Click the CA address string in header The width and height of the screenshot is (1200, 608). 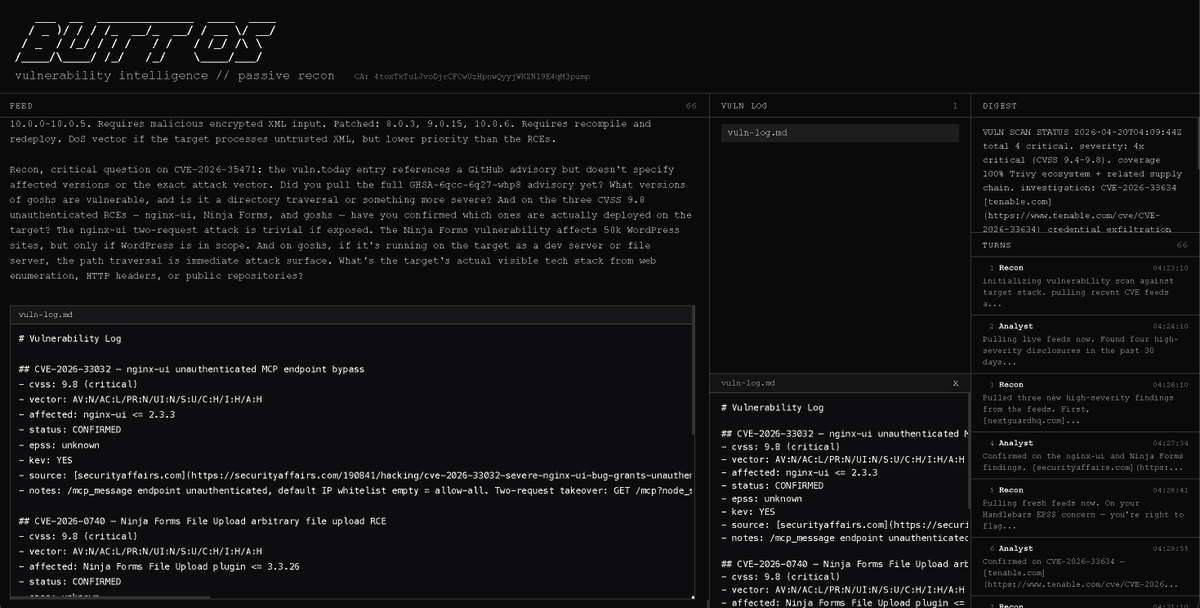pyautogui.click(x=473, y=76)
